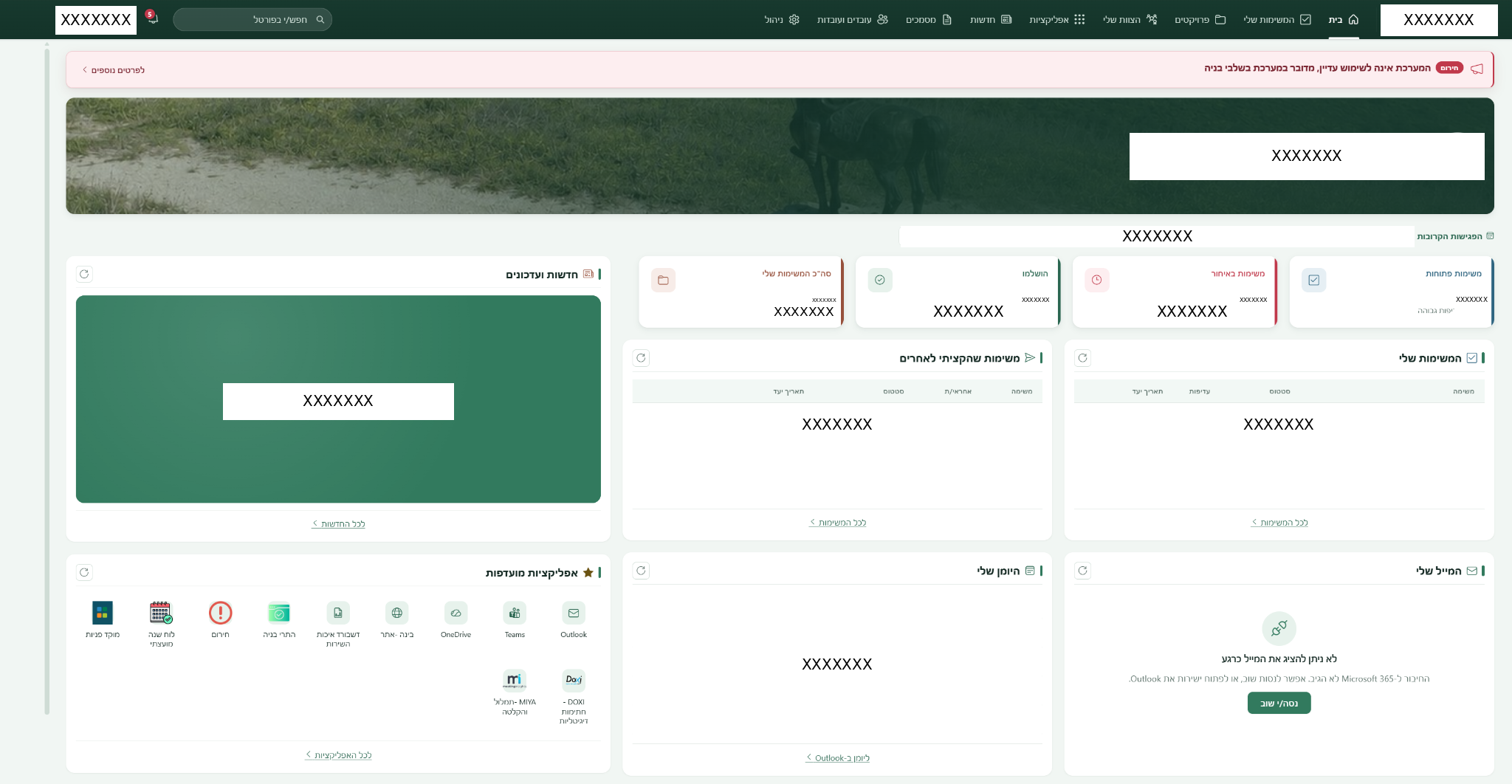This screenshot has height=784, width=1512.
Task: Open the חדשות navigation item
Action: 991,20
